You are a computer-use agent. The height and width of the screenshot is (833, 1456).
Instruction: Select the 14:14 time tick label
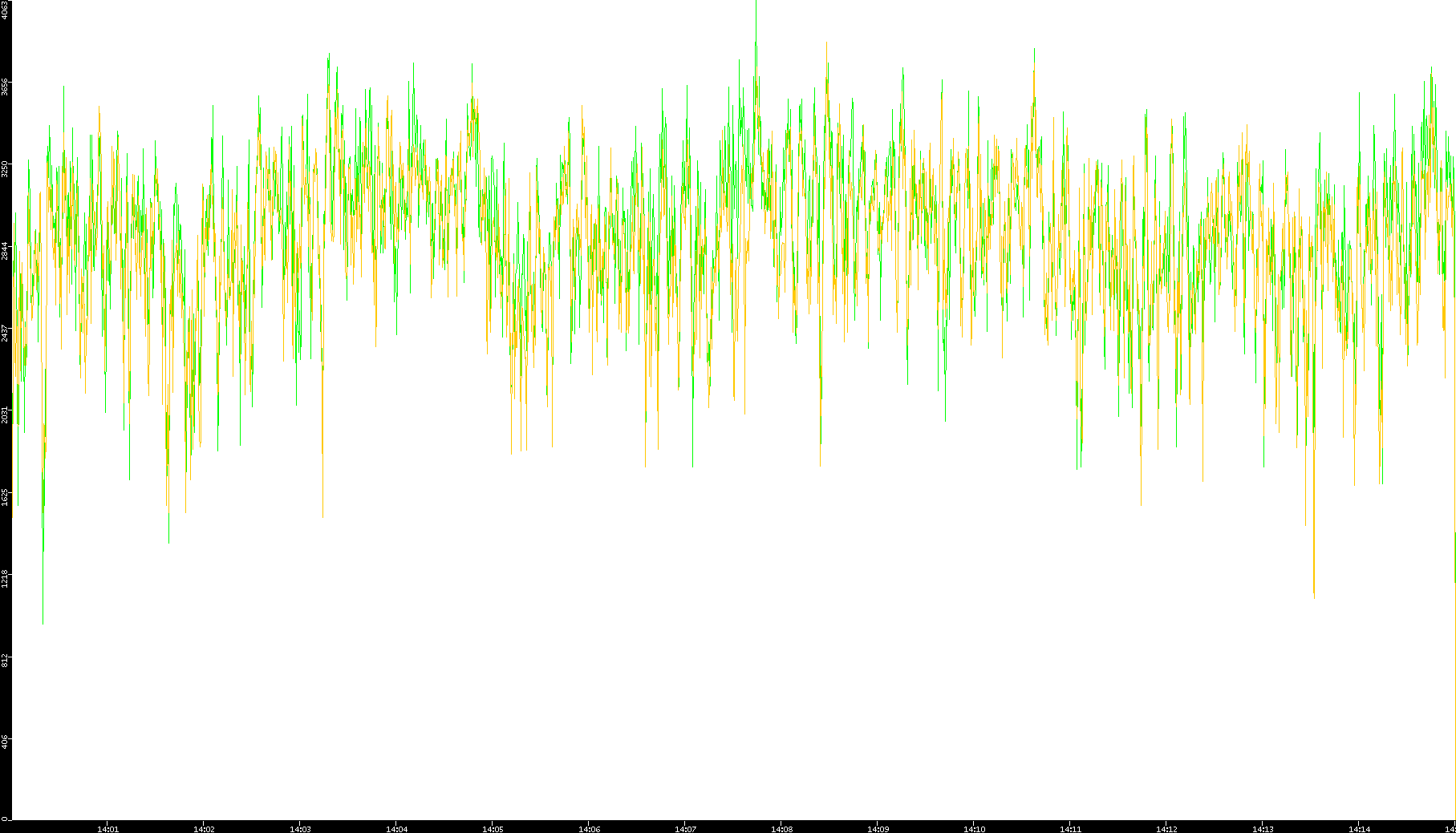click(1359, 829)
